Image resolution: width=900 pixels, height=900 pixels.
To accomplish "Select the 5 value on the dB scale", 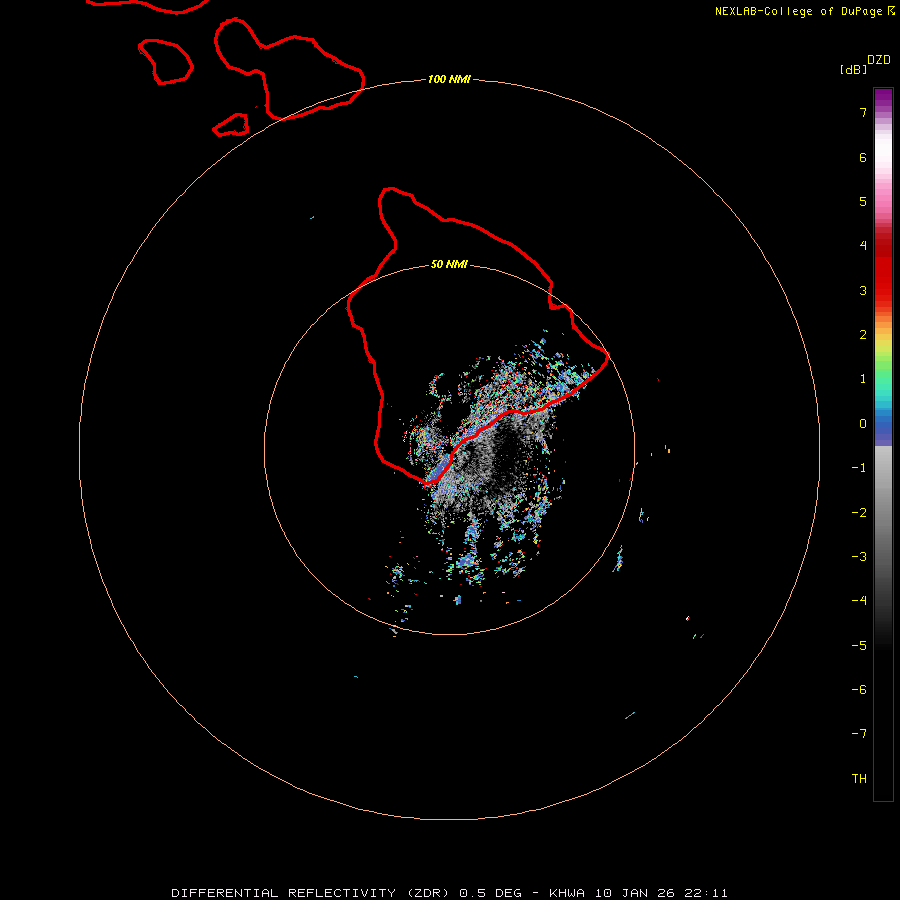I will coord(863,201).
